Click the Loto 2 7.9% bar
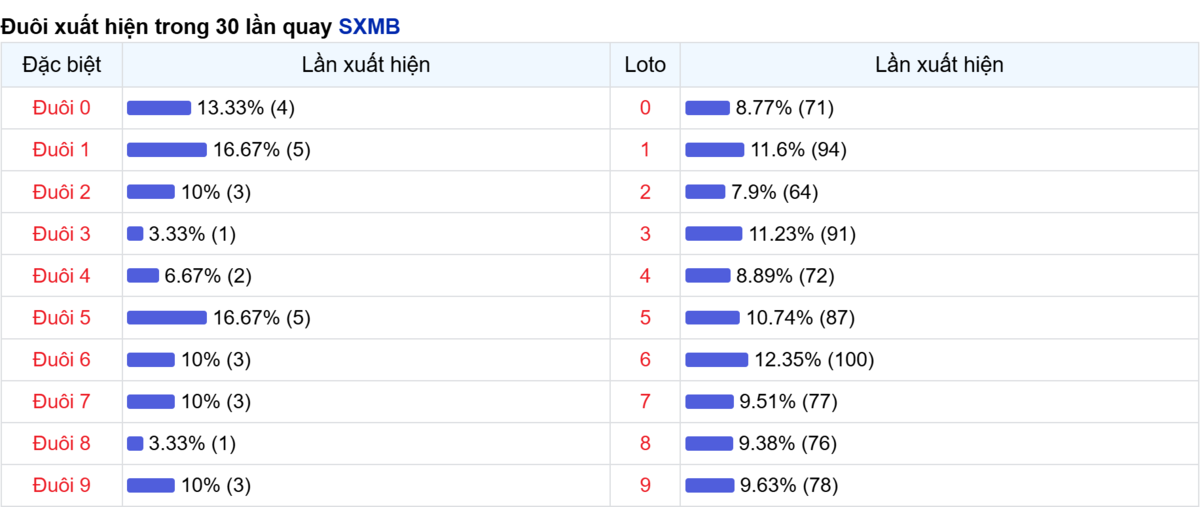This screenshot has width=1200, height=507. tap(705, 192)
